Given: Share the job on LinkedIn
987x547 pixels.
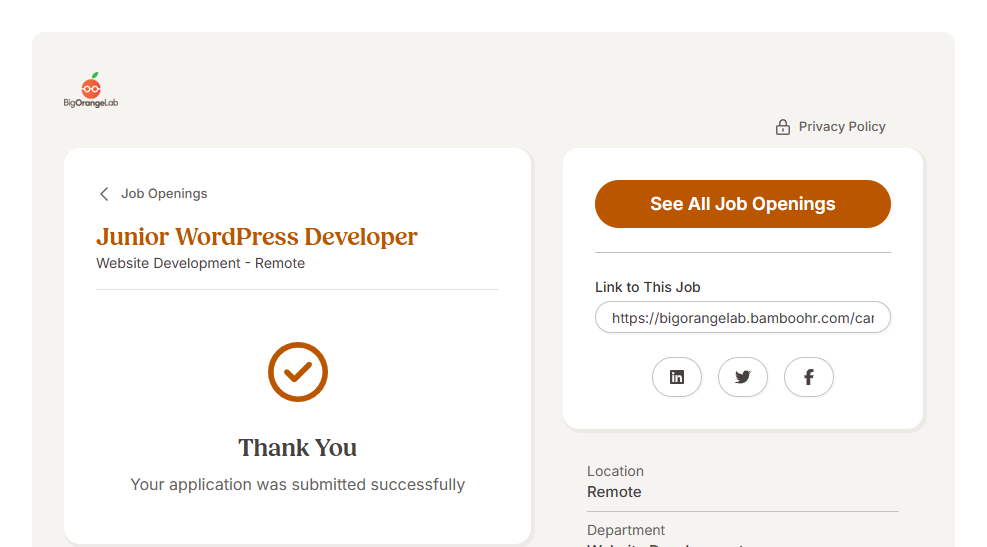Looking at the screenshot, I should tap(677, 377).
